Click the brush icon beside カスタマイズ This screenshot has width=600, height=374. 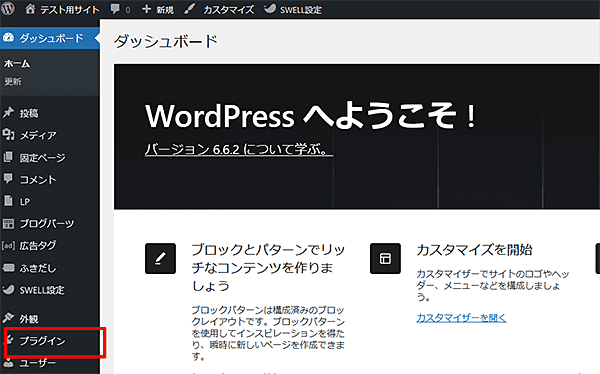click(x=189, y=9)
